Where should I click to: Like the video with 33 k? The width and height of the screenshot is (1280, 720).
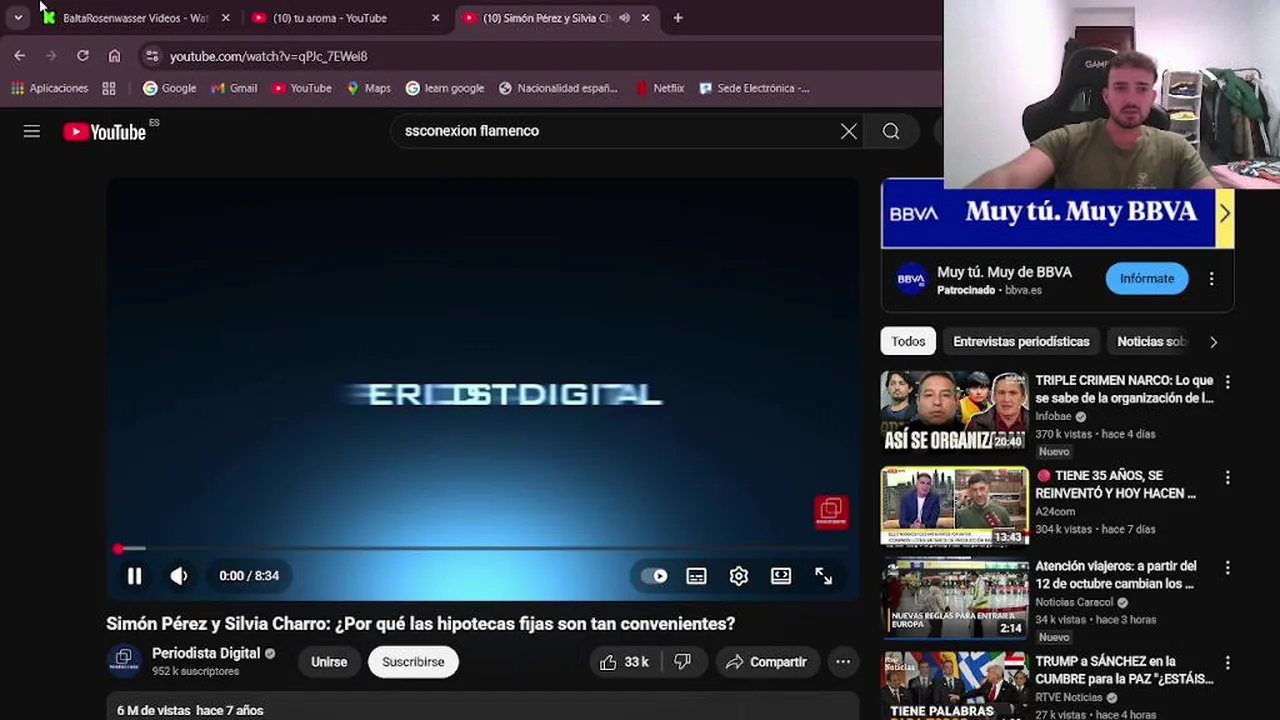pos(624,662)
